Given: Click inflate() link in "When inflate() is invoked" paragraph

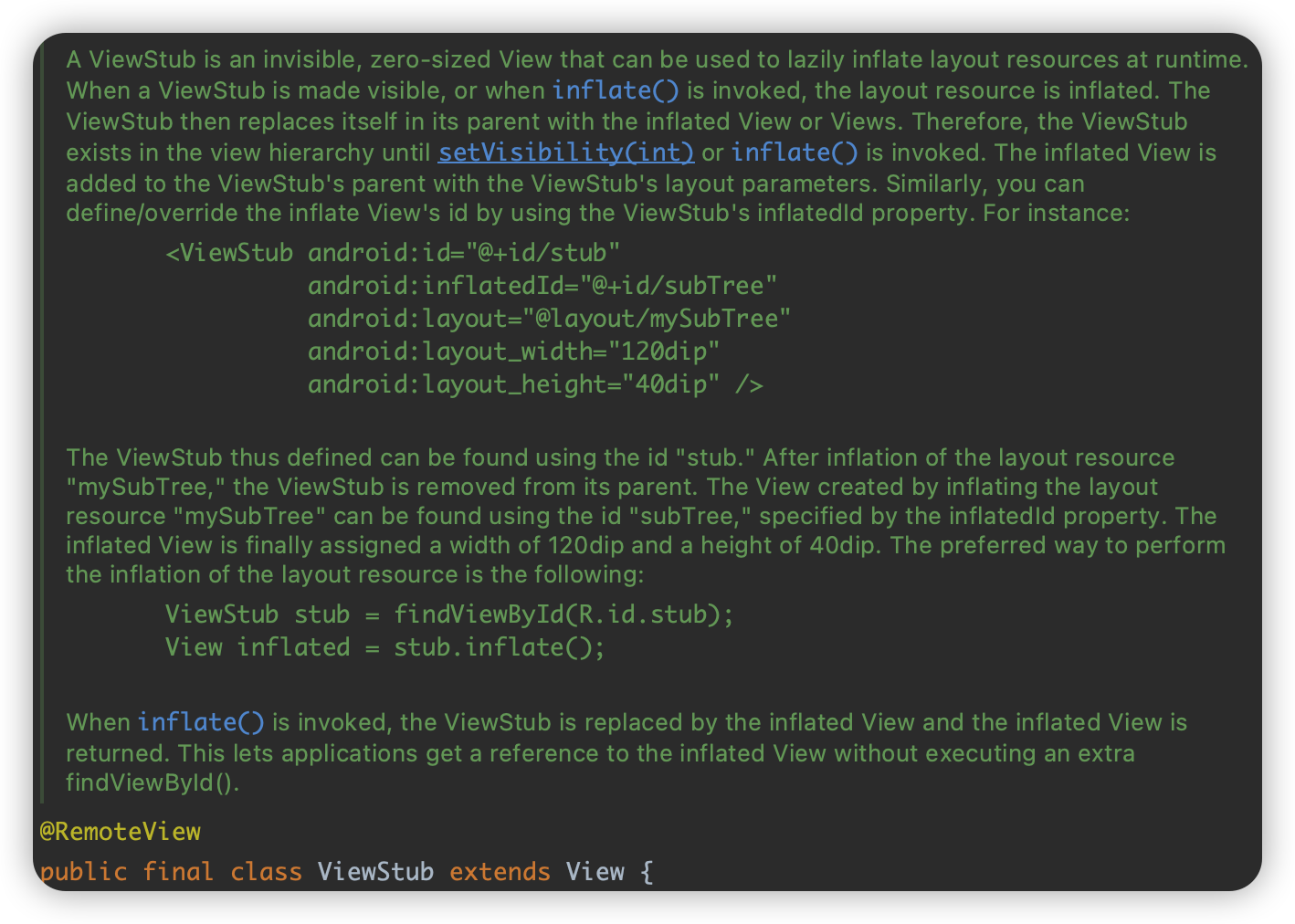Looking at the screenshot, I should tap(201, 722).
